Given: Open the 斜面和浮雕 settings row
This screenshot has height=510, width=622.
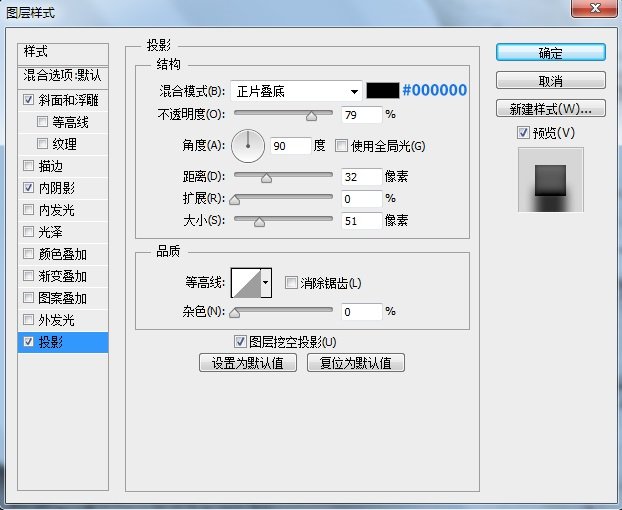Looking at the screenshot, I should (x=63, y=100).
